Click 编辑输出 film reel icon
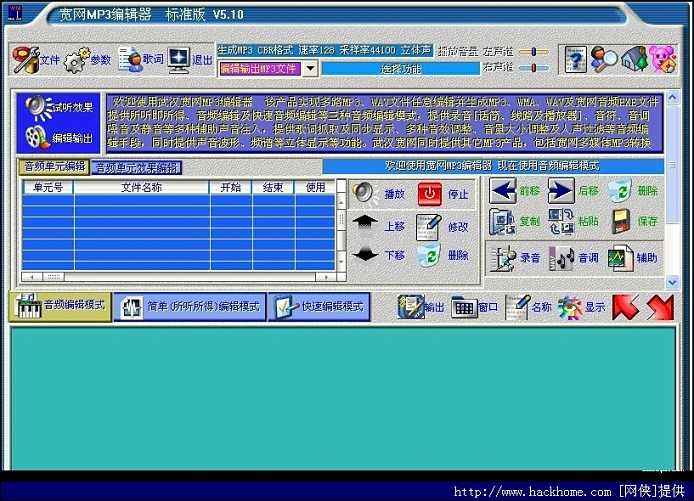The width and height of the screenshot is (694, 501). pyautogui.click(x=36, y=137)
